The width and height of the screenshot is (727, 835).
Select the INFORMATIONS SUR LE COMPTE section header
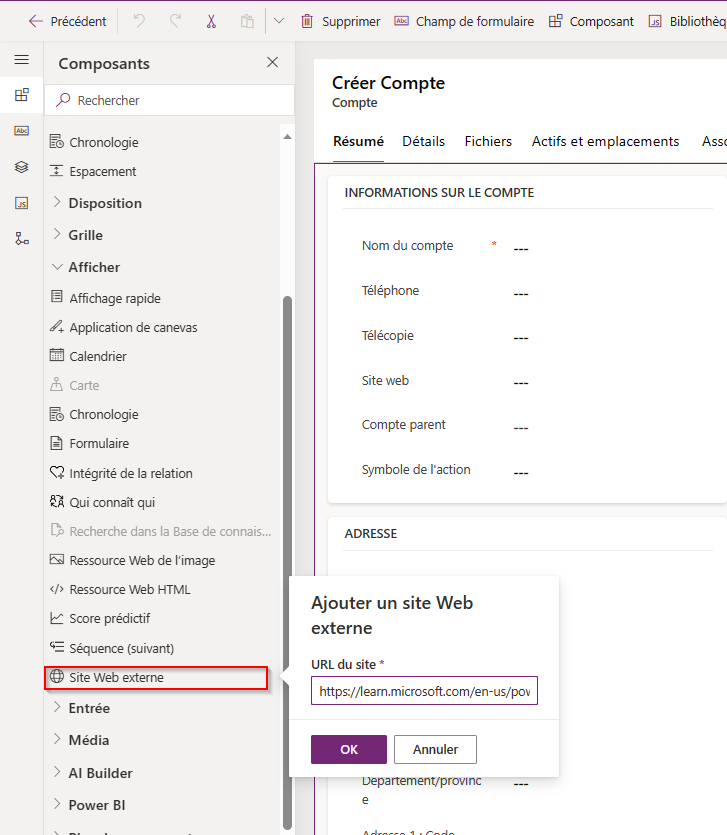pyautogui.click(x=439, y=193)
